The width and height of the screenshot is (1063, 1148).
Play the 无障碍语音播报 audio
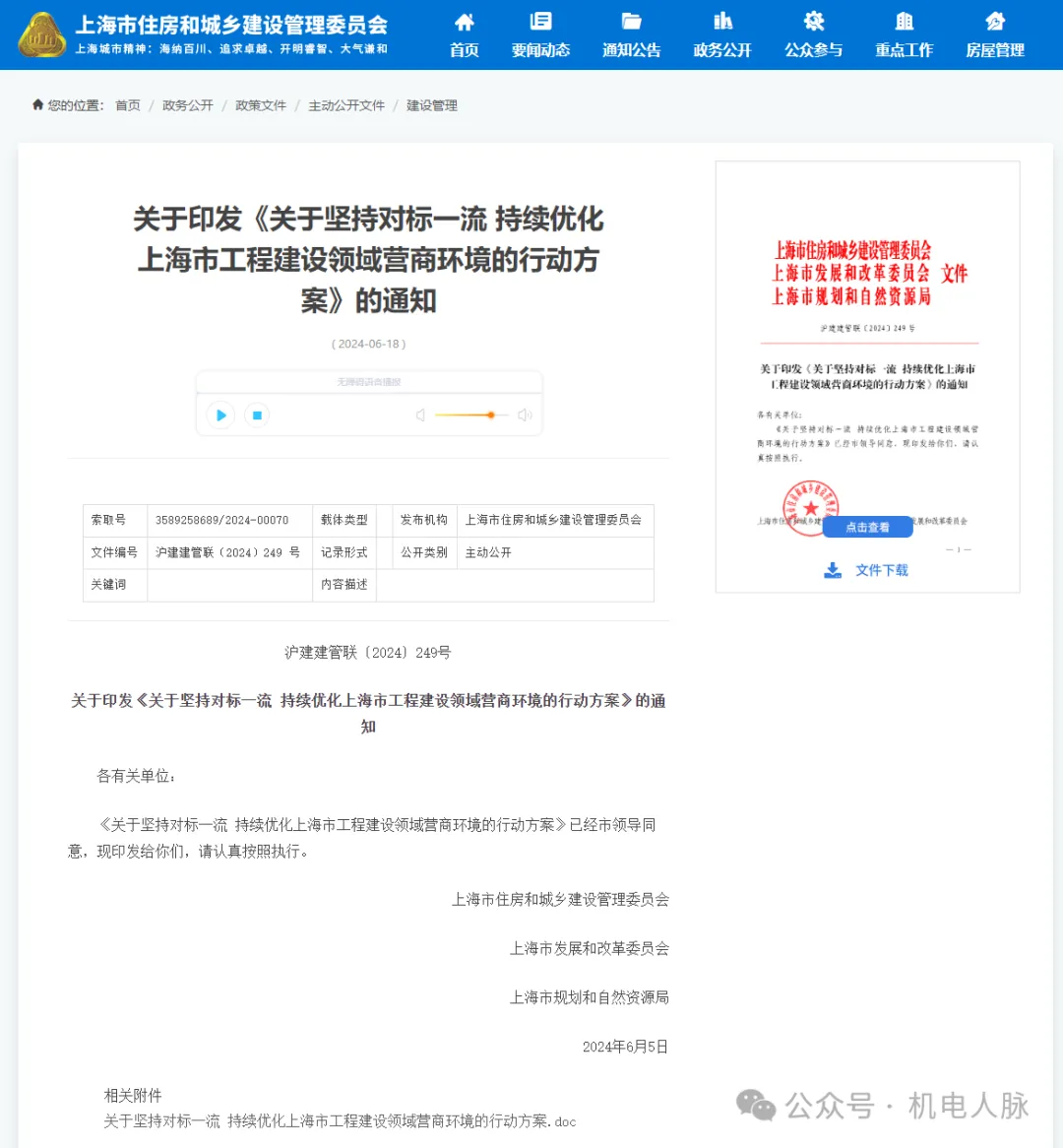[x=220, y=415]
